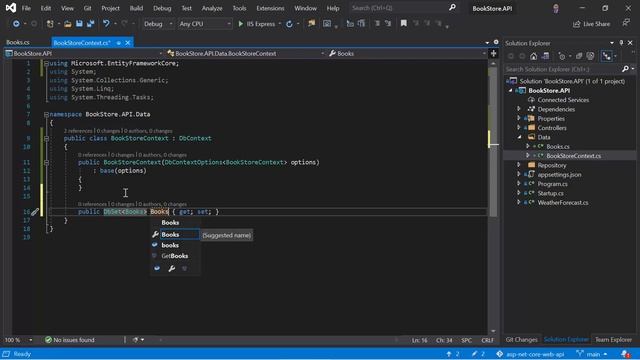Open the Any CPU platform dropdown
Screen dimensions: 640x360
(x=205, y=24)
